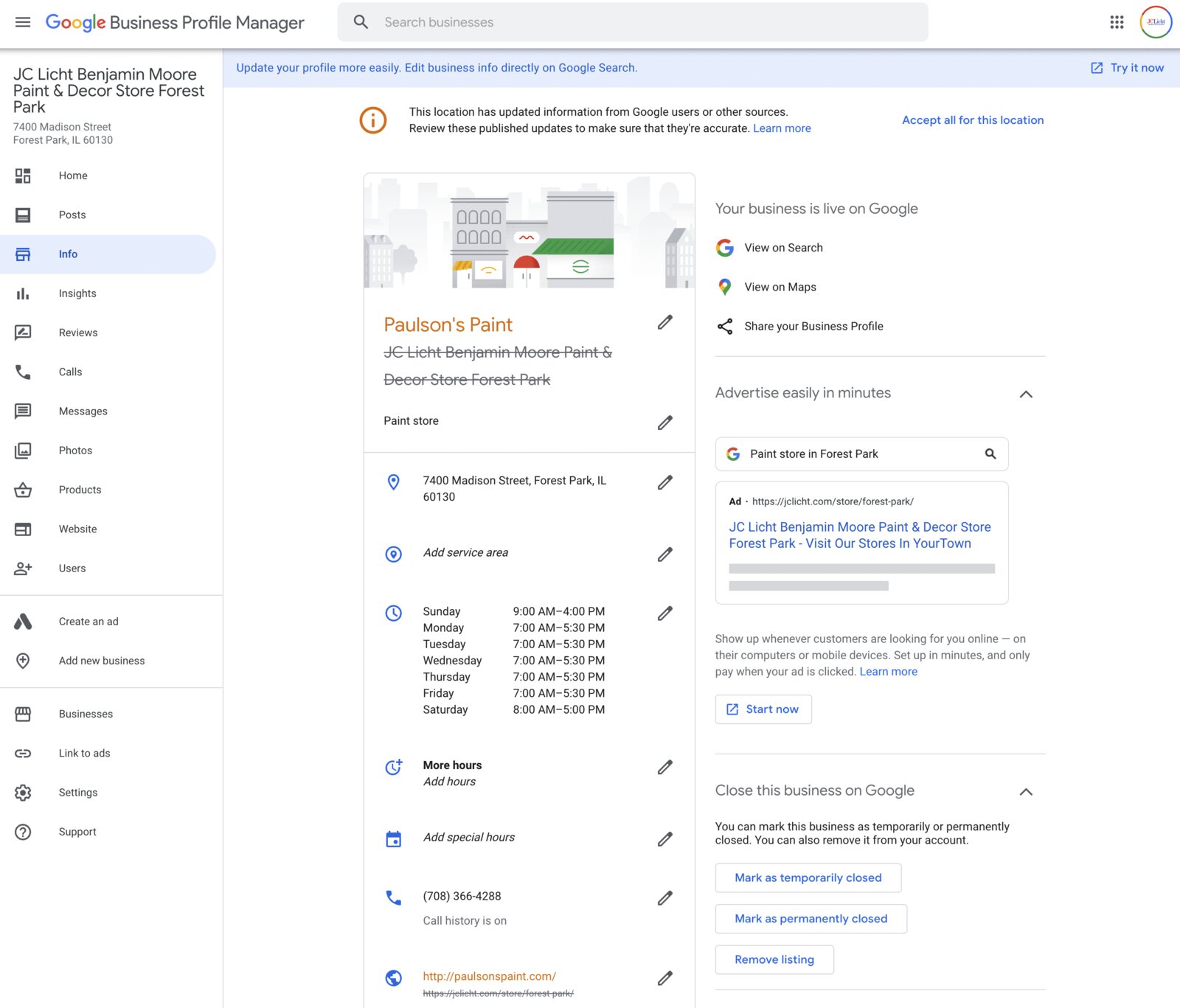Click View on Maps
The height and width of the screenshot is (1008, 1180).
point(780,287)
